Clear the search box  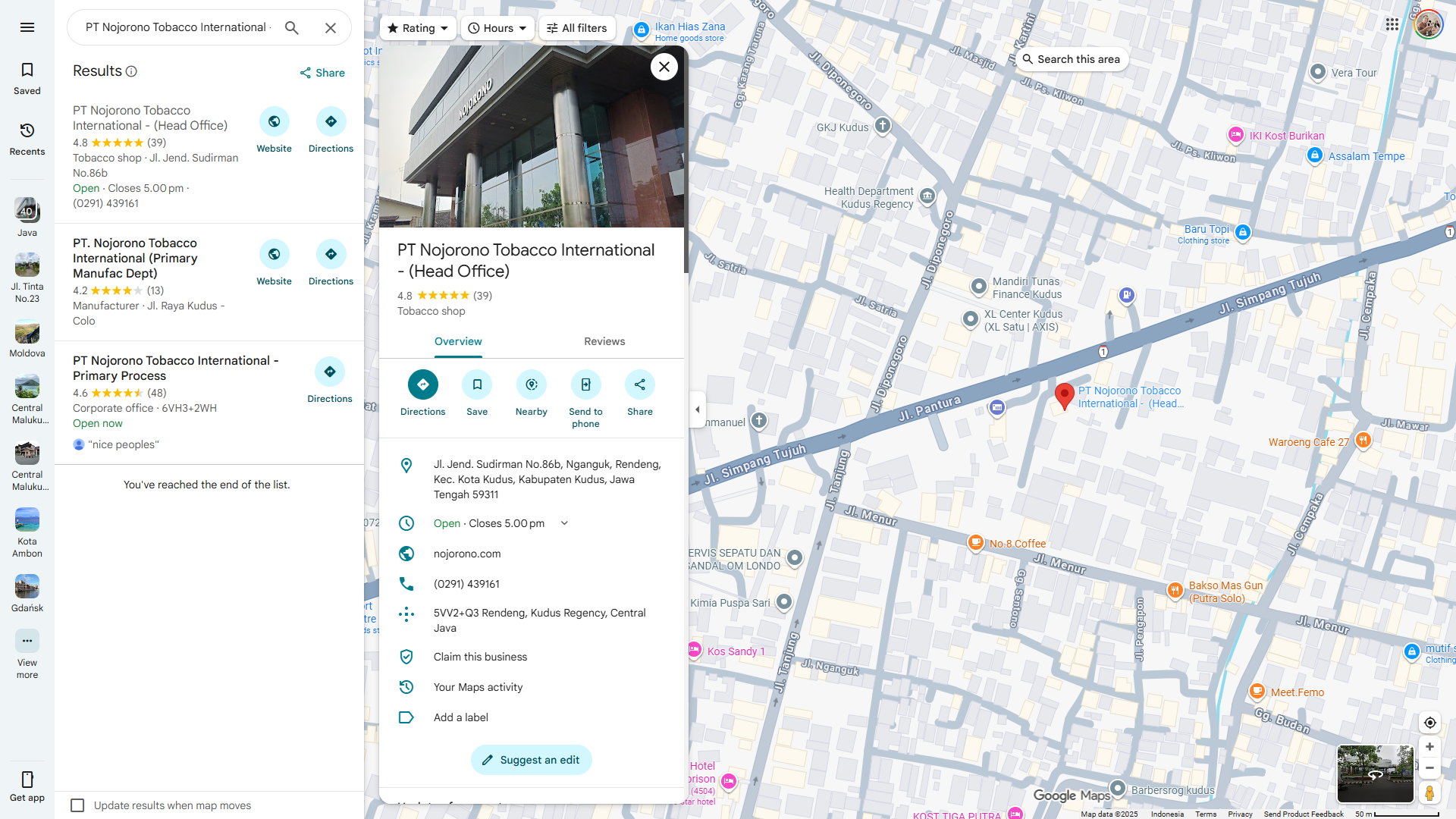(331, 28)
